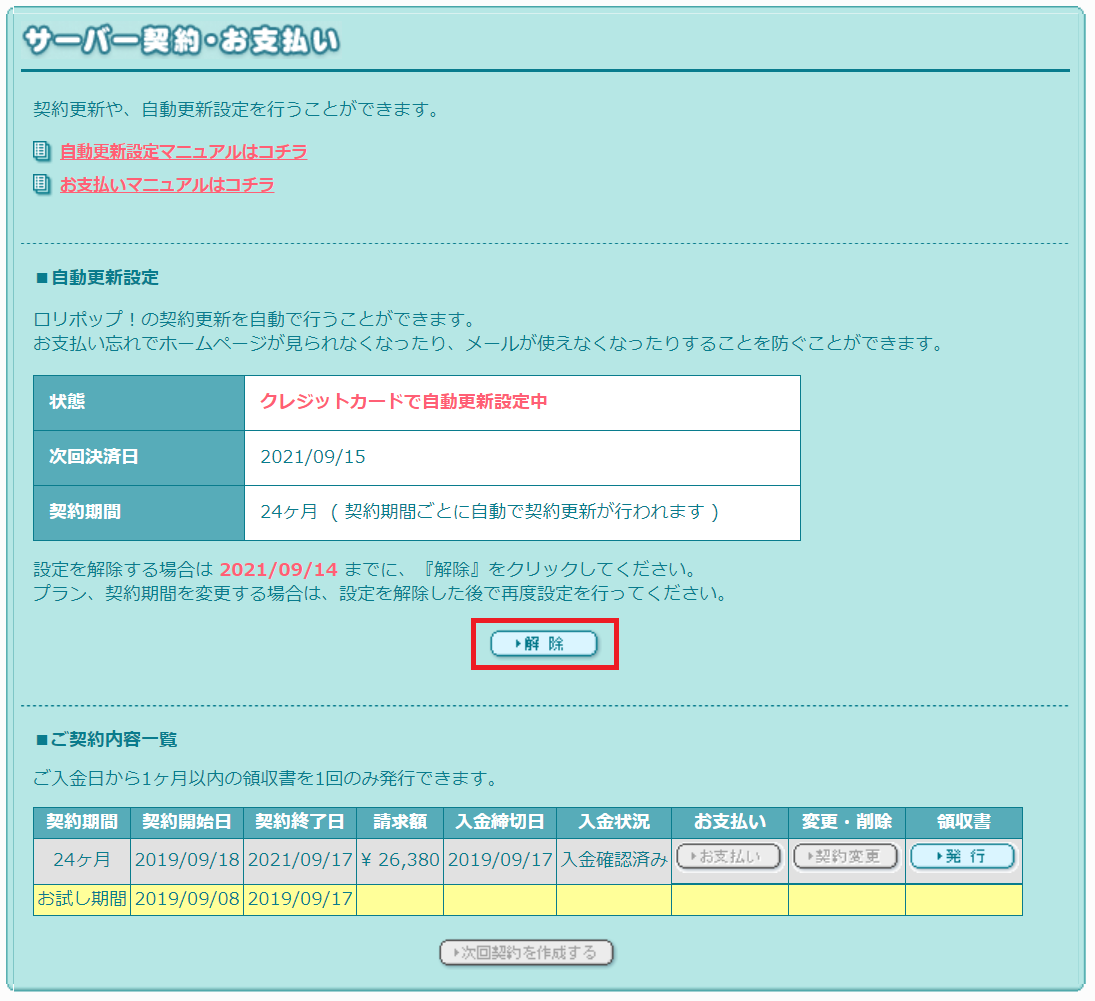
Task: Click the 次回契約を作成する button
Action: pos(527,953)
